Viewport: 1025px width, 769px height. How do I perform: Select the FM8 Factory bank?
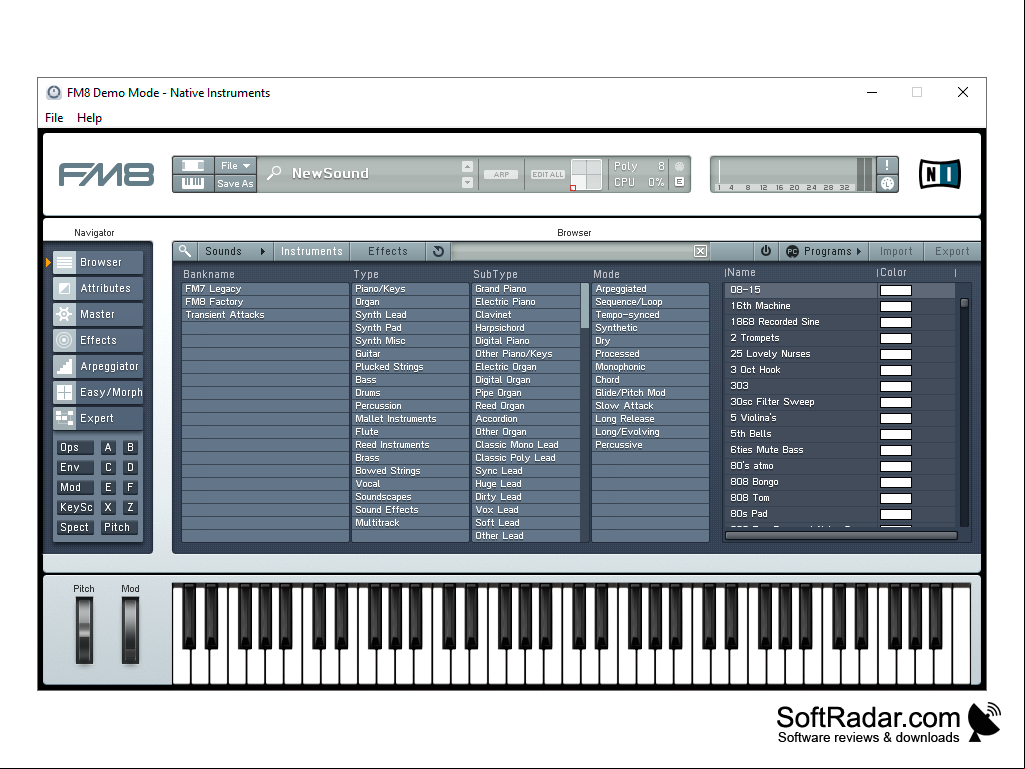point(265,302)
